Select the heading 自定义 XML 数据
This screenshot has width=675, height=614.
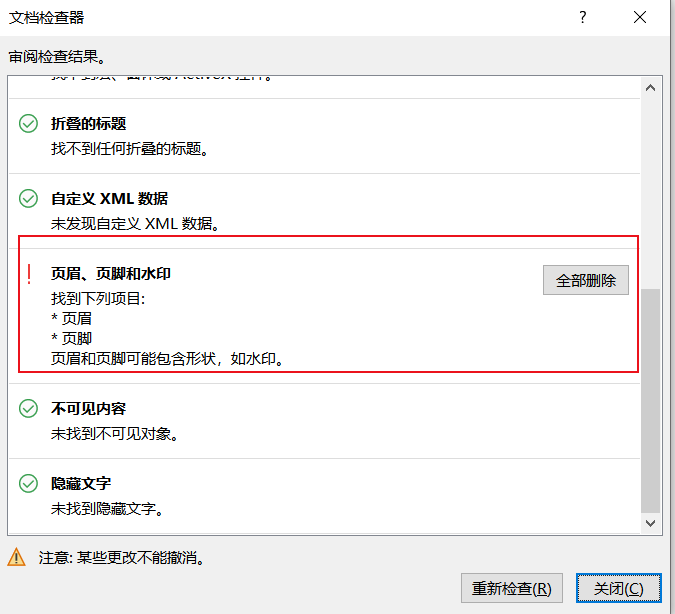[x=109, y=199]
